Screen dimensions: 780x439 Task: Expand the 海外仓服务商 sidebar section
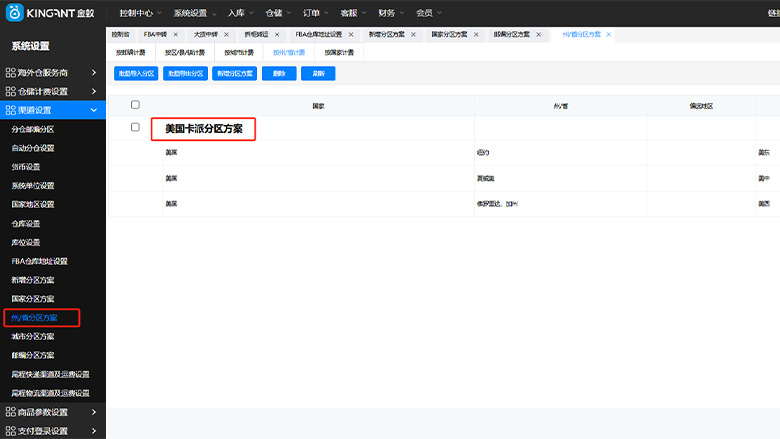click(94, 73)
